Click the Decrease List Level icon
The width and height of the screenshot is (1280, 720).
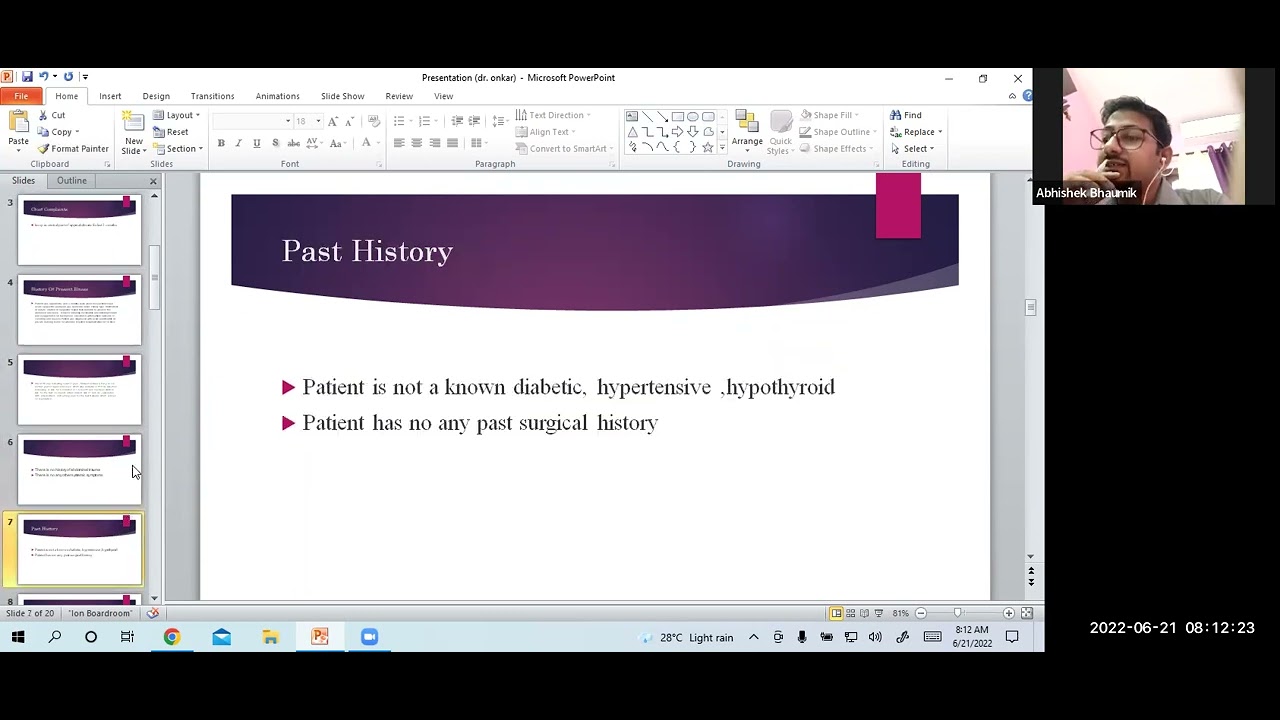click(x=457, y=121)
